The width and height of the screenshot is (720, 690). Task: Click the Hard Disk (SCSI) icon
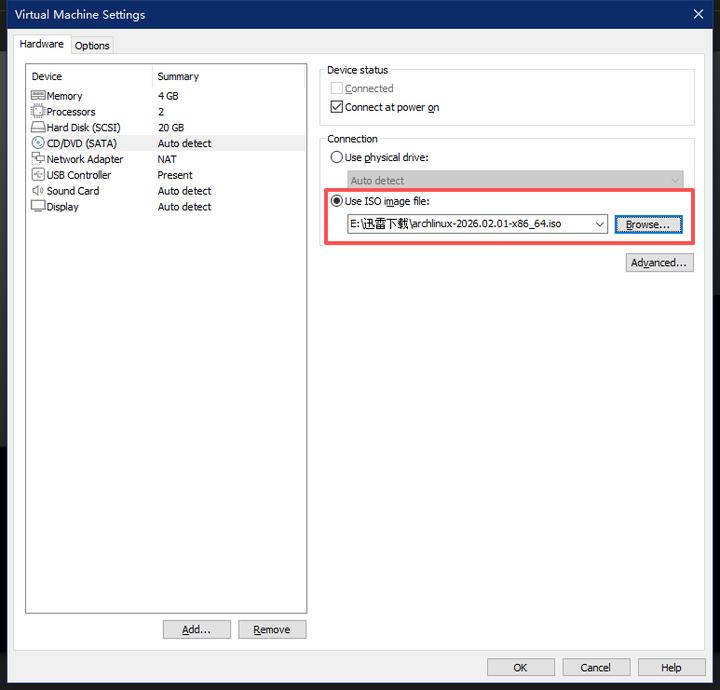coord(38,128)
